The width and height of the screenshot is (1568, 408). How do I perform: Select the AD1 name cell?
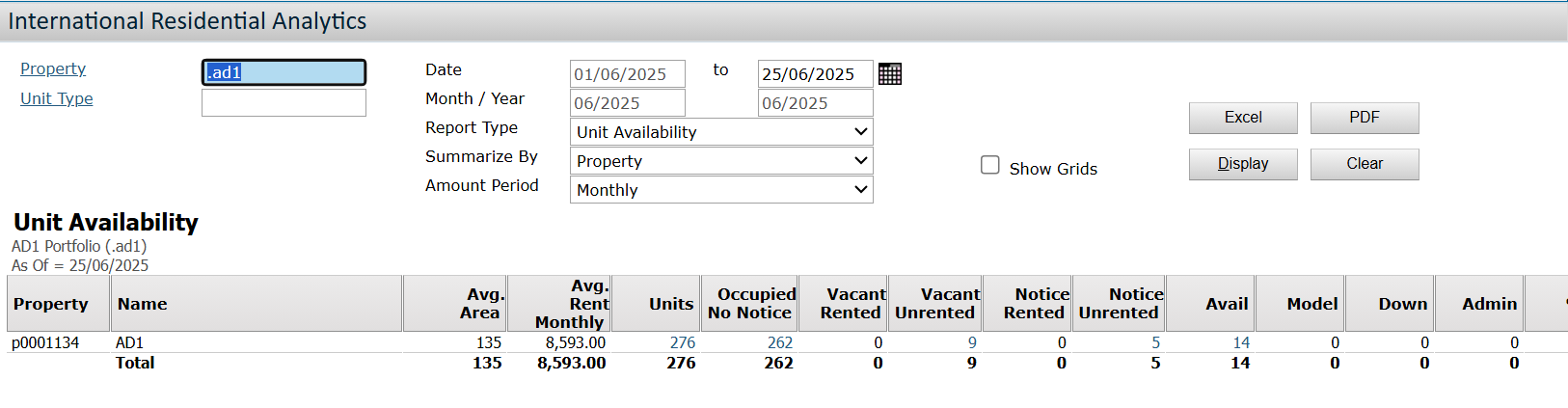click(129, 342)
